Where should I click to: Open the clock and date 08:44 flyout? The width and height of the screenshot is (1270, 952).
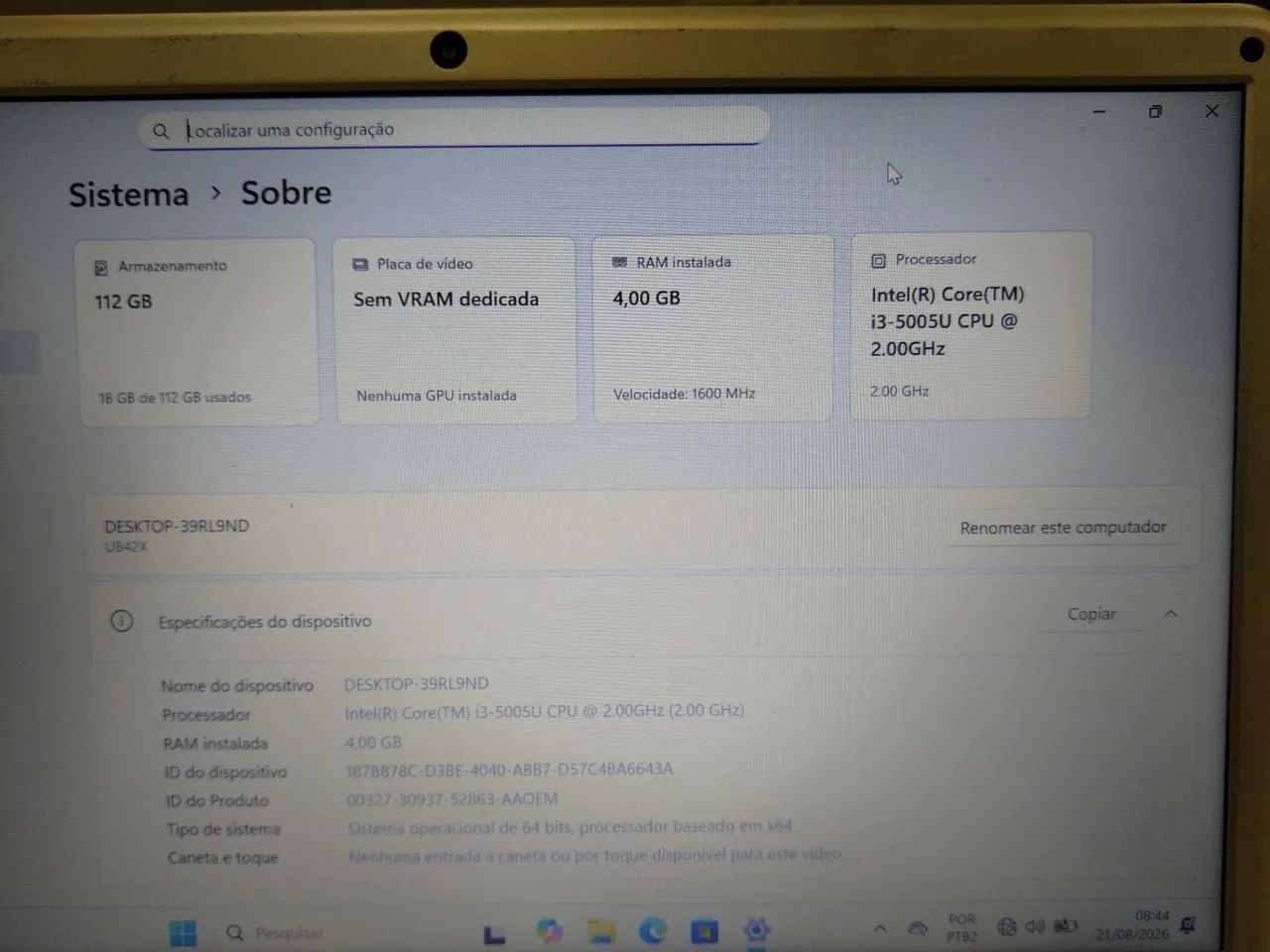pyautogui.click(x=1132, y=925)
